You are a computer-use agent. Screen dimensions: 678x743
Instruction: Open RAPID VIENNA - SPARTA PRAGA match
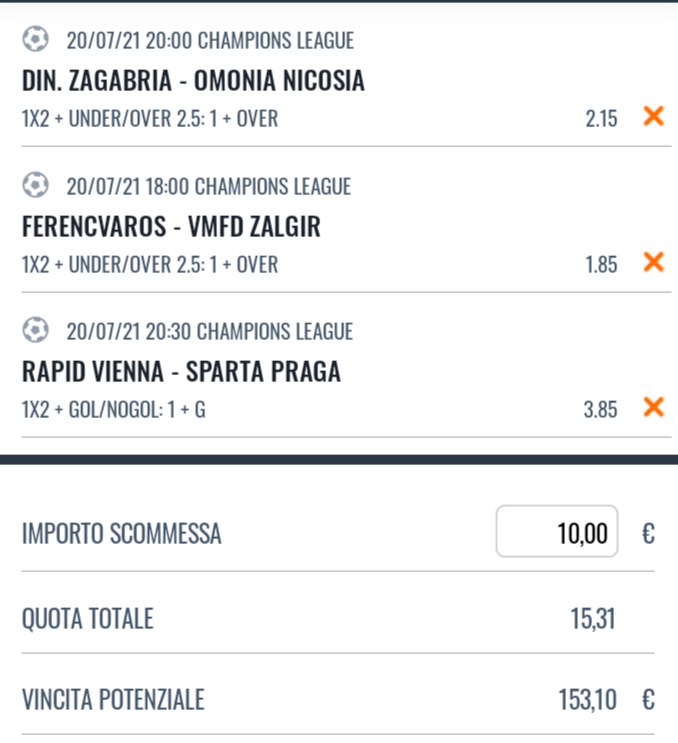(181, 371)
